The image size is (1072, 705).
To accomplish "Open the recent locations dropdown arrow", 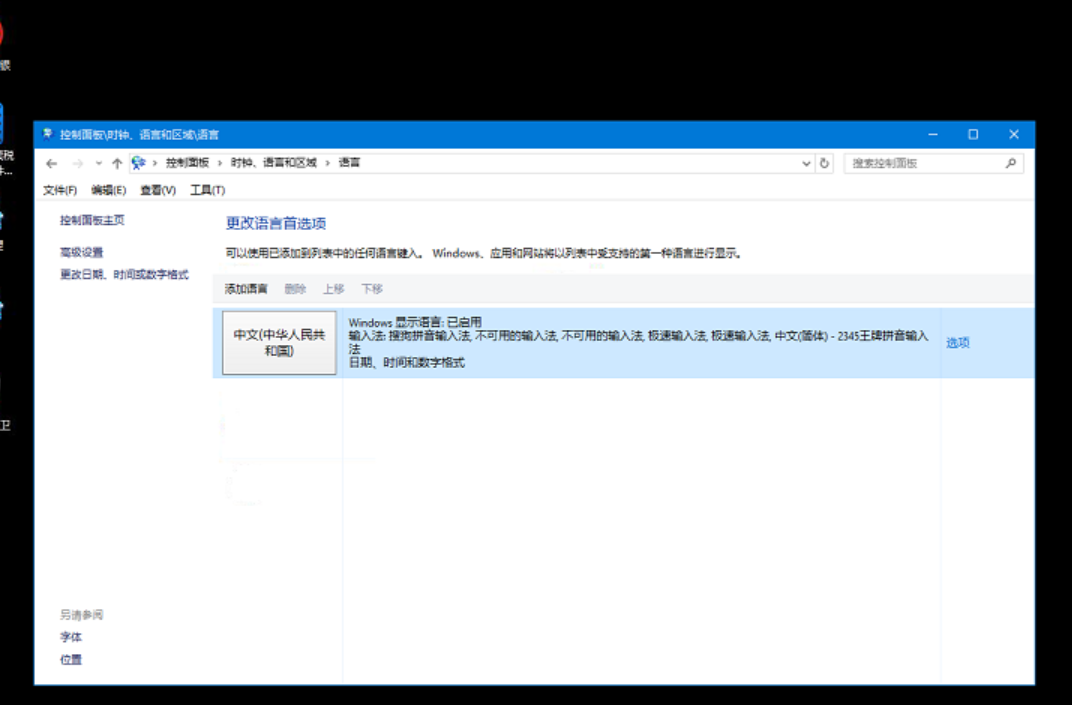I will click(98, 163).
